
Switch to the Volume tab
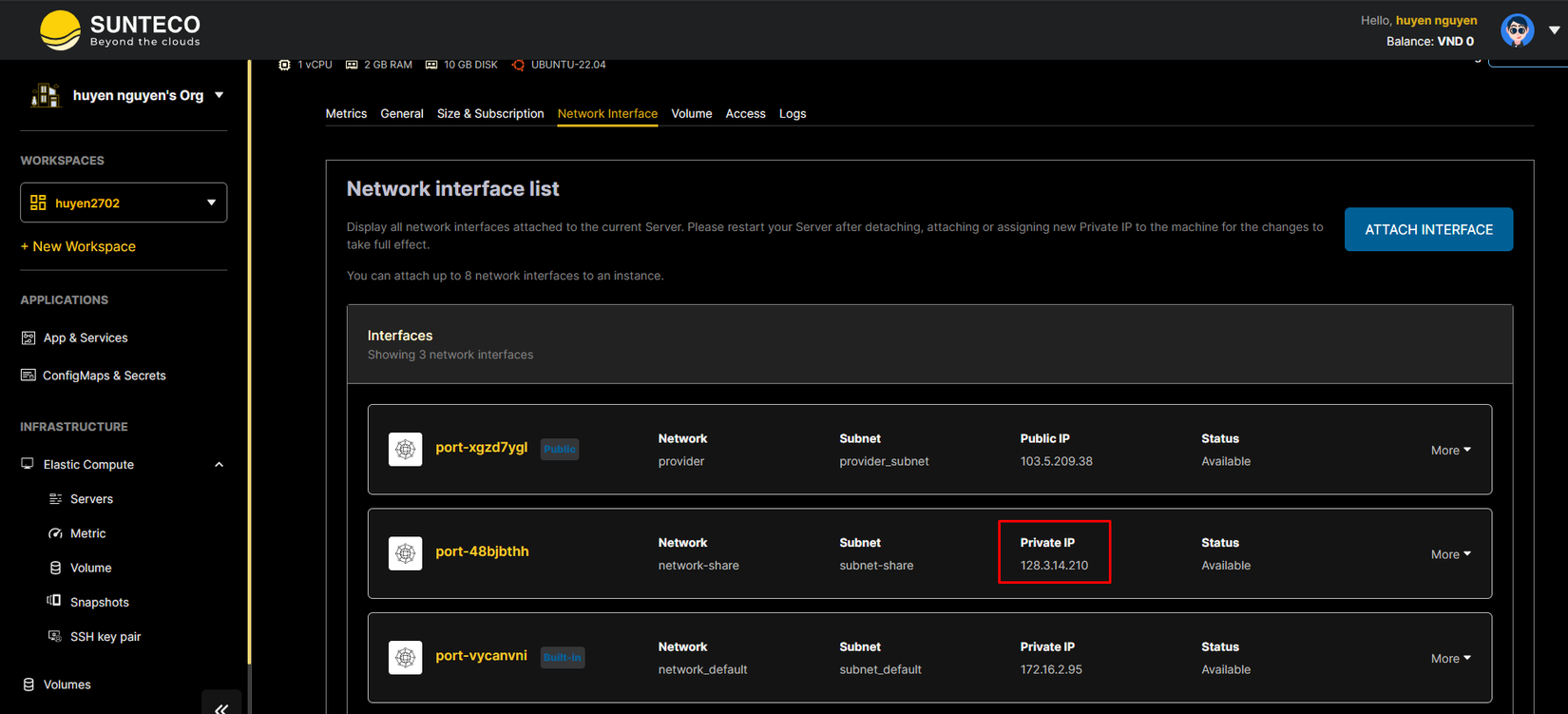pos(691,114)
